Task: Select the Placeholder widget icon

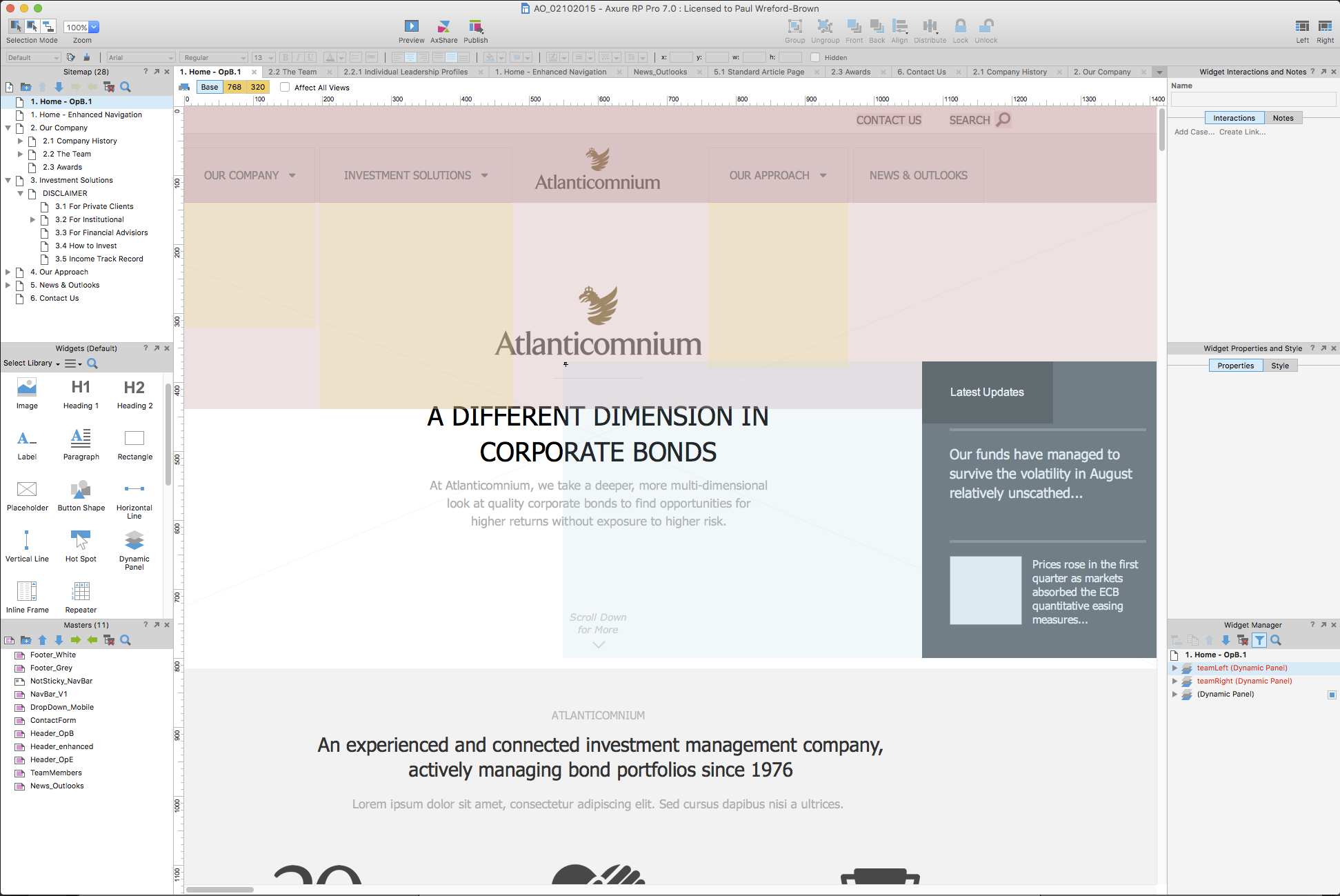Action: click(x=27, y=490)
